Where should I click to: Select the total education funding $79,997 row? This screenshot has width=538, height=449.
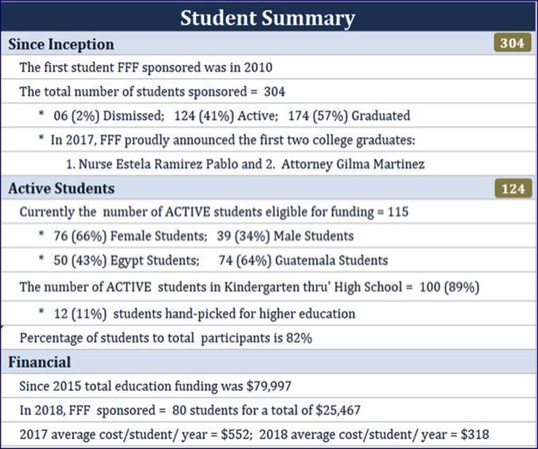click(x=268, y=386)
